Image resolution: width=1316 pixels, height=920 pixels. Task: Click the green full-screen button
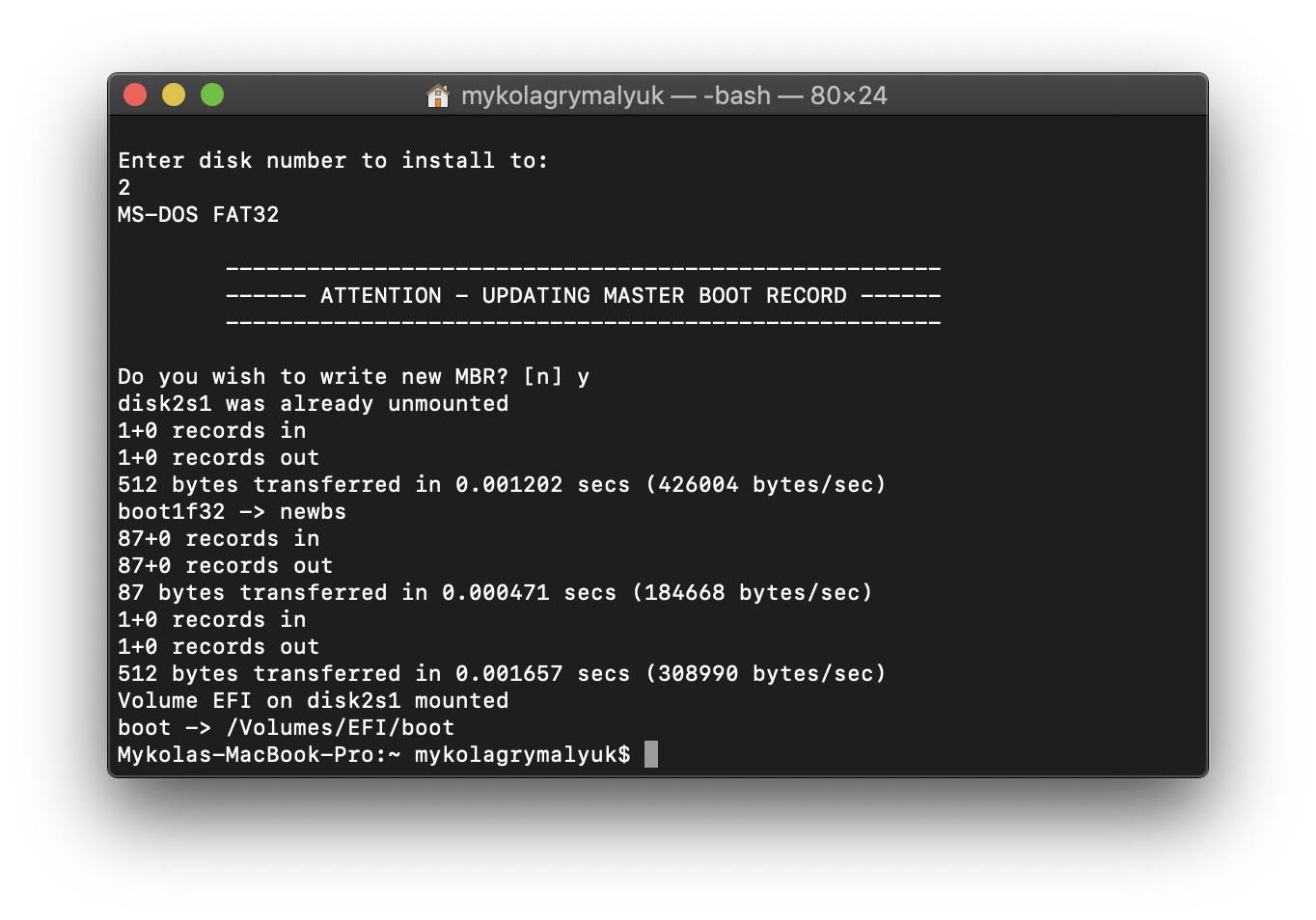(212, 95)
